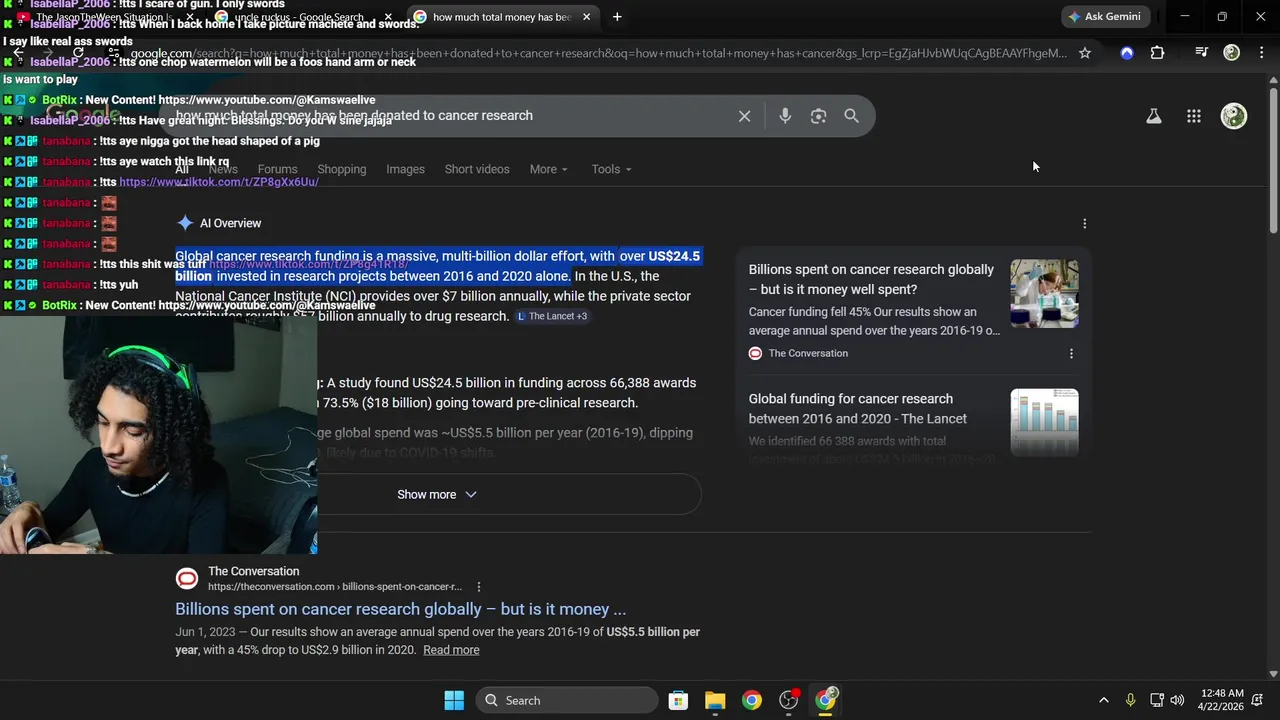The width and height of the screenshot is (1280, 720).
Task: Show hidden system tray icons
Action: point(1103,700)
